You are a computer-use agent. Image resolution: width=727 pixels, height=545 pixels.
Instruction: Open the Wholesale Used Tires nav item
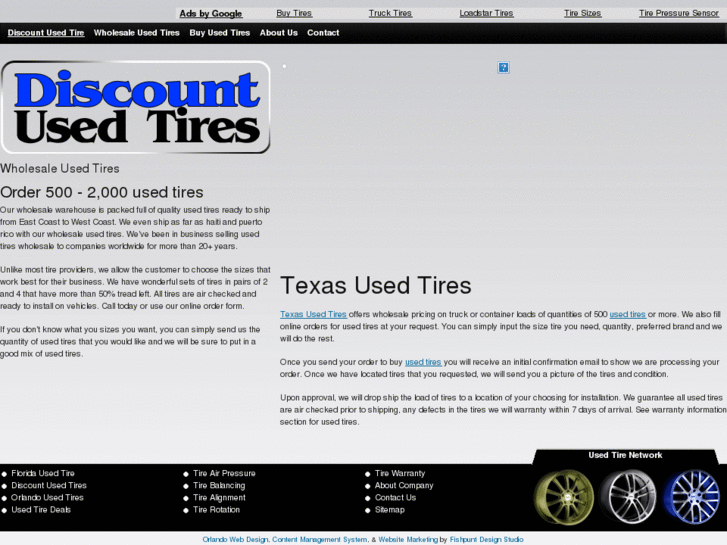(136, 33)
